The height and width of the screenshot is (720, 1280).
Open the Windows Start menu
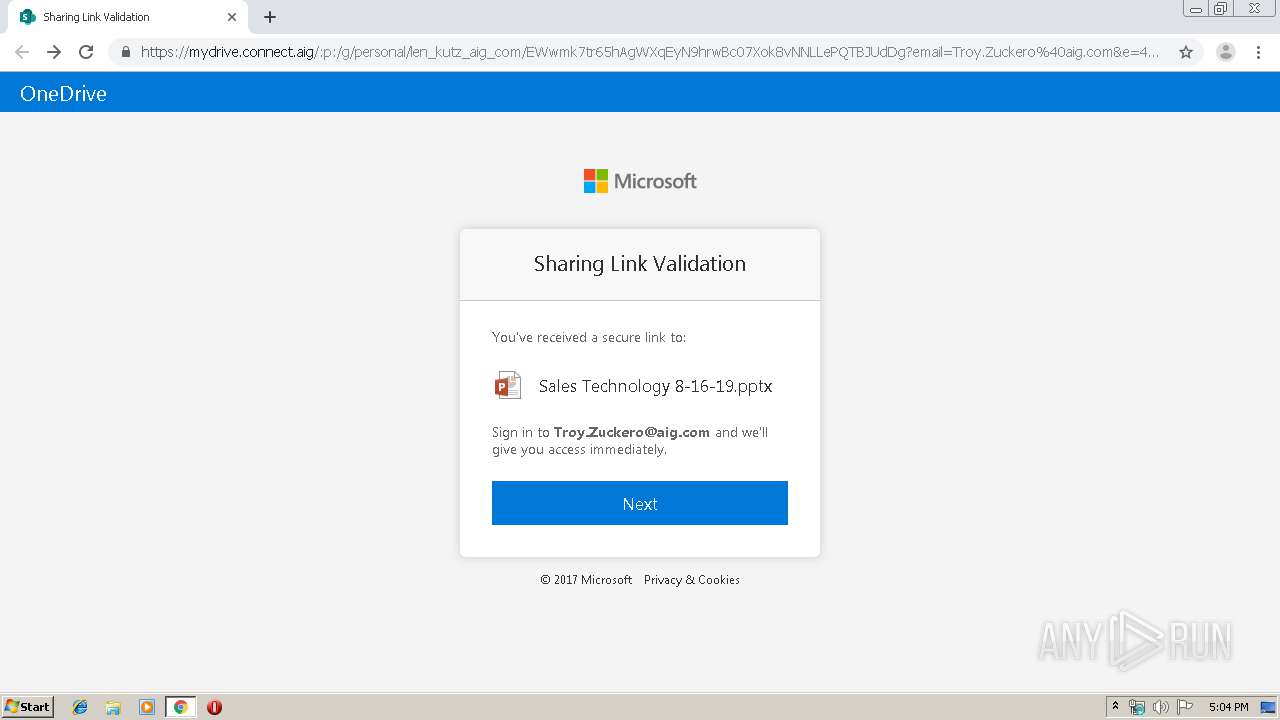click(28, 706)
